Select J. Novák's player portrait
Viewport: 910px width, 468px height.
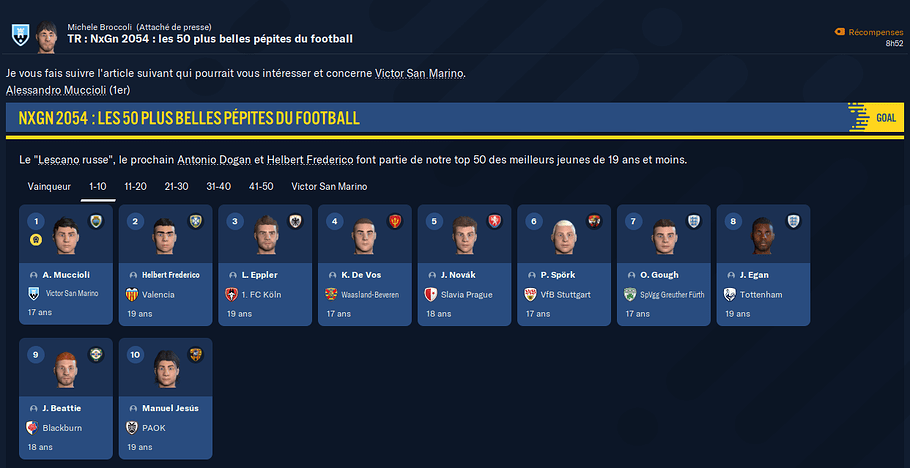(x=465, y=237)
